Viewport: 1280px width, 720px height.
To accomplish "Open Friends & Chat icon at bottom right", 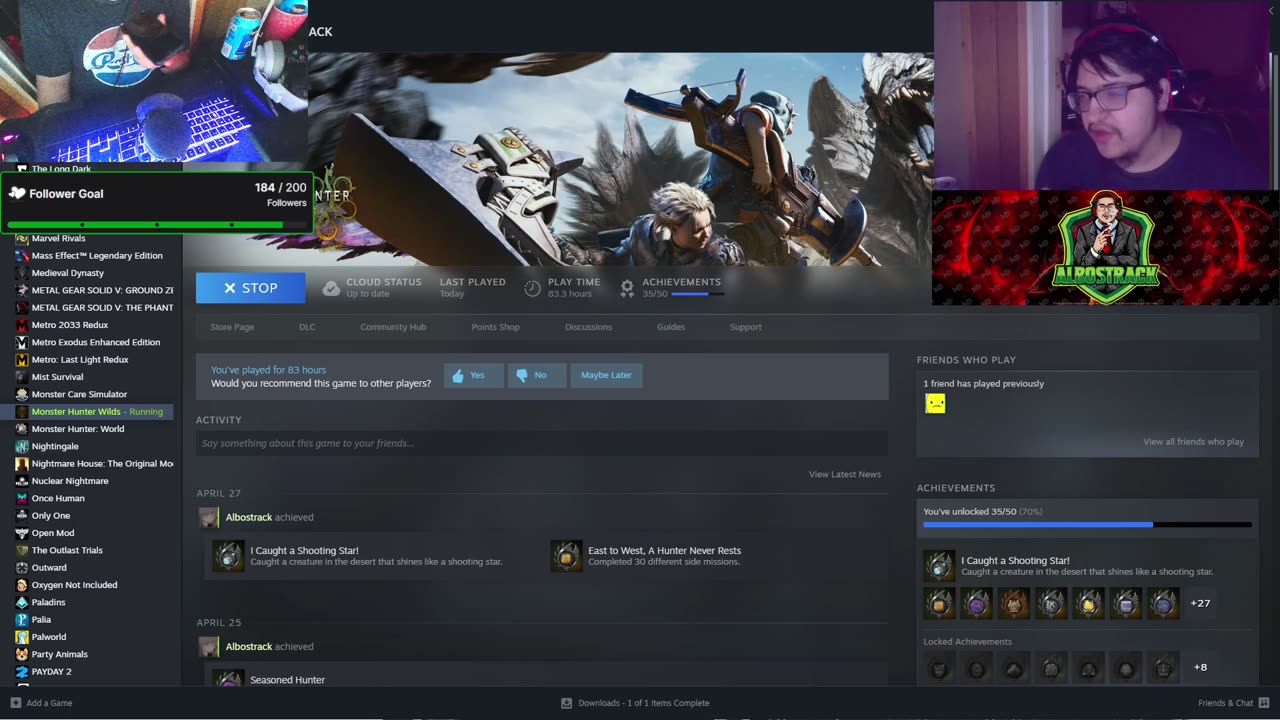I will point(1265,703).
